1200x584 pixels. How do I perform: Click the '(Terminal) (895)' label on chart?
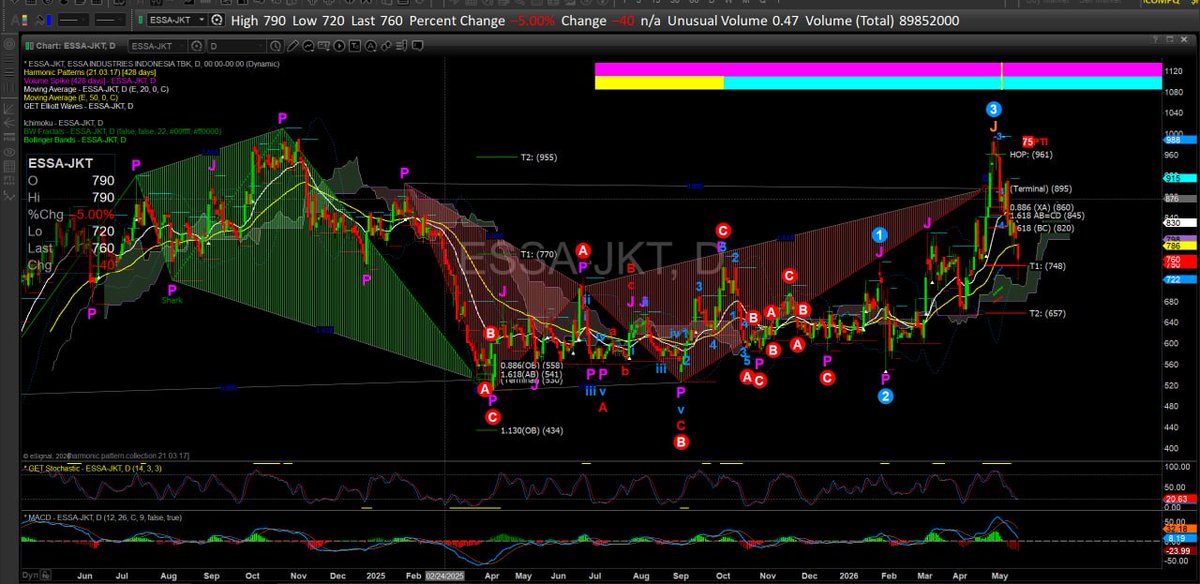point(1041,189)
